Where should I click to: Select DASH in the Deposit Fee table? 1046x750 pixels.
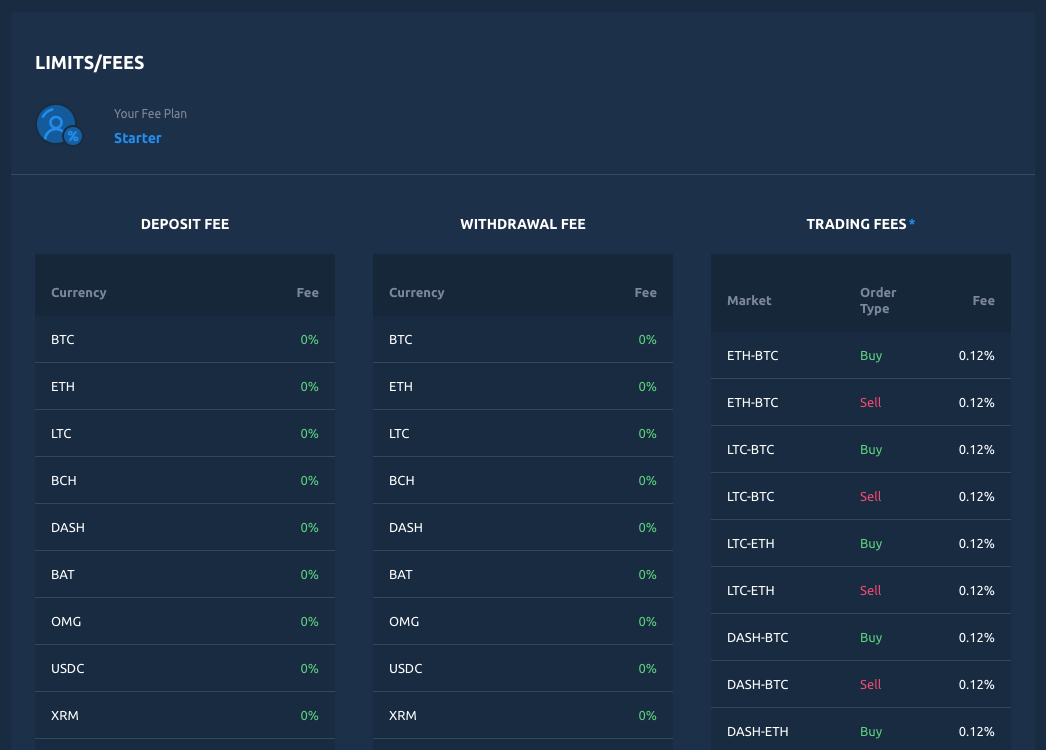pos(68,528)
